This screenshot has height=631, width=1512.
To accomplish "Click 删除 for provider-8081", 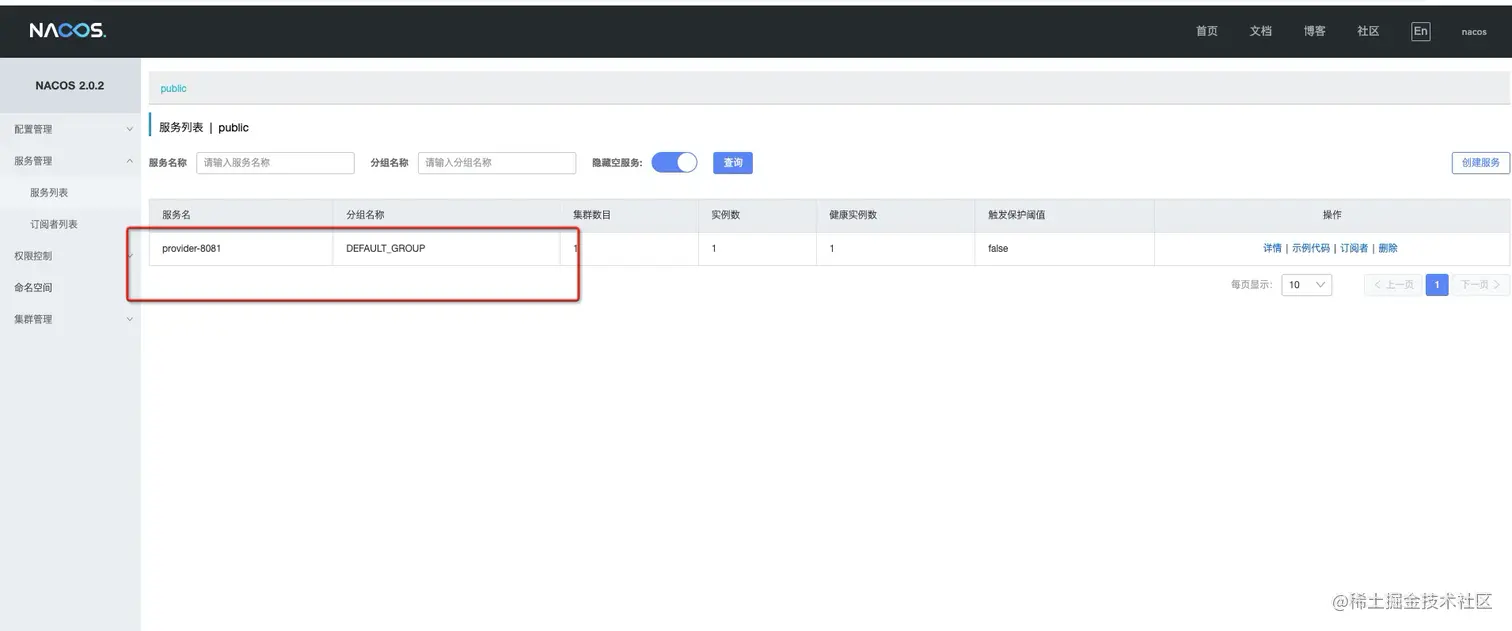I will pos(1388,248).
